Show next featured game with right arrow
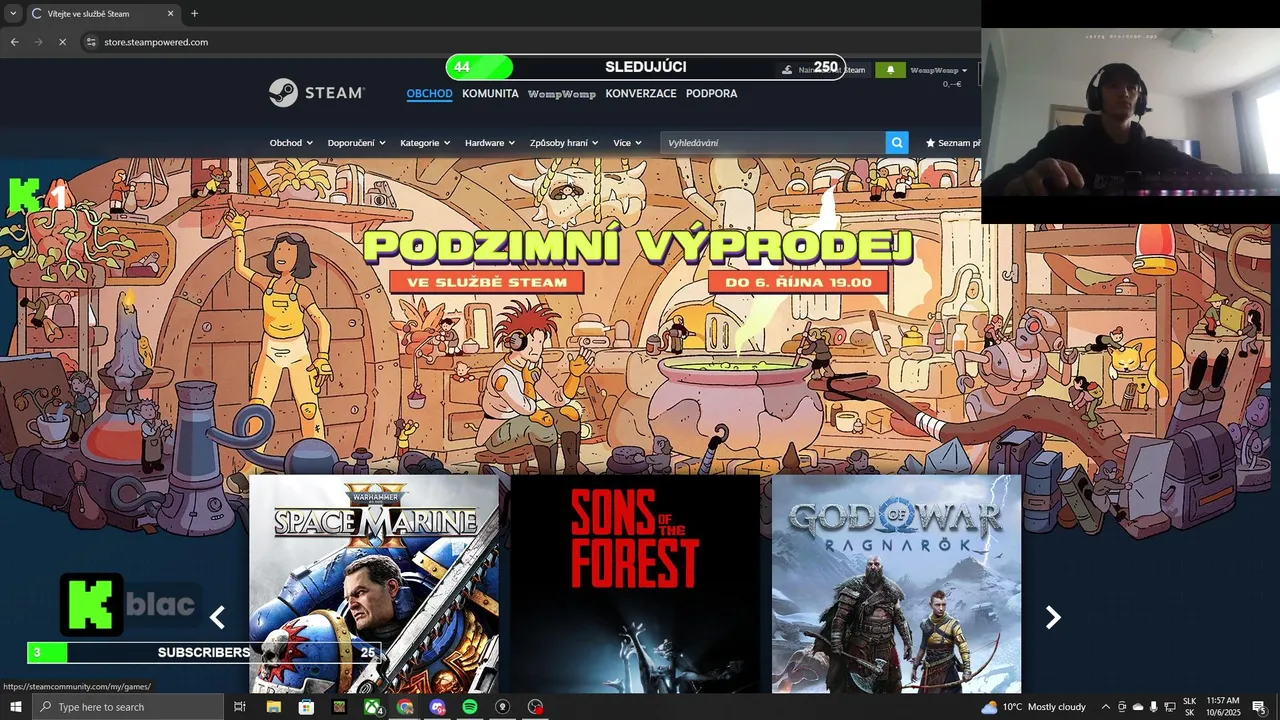 1052,618
